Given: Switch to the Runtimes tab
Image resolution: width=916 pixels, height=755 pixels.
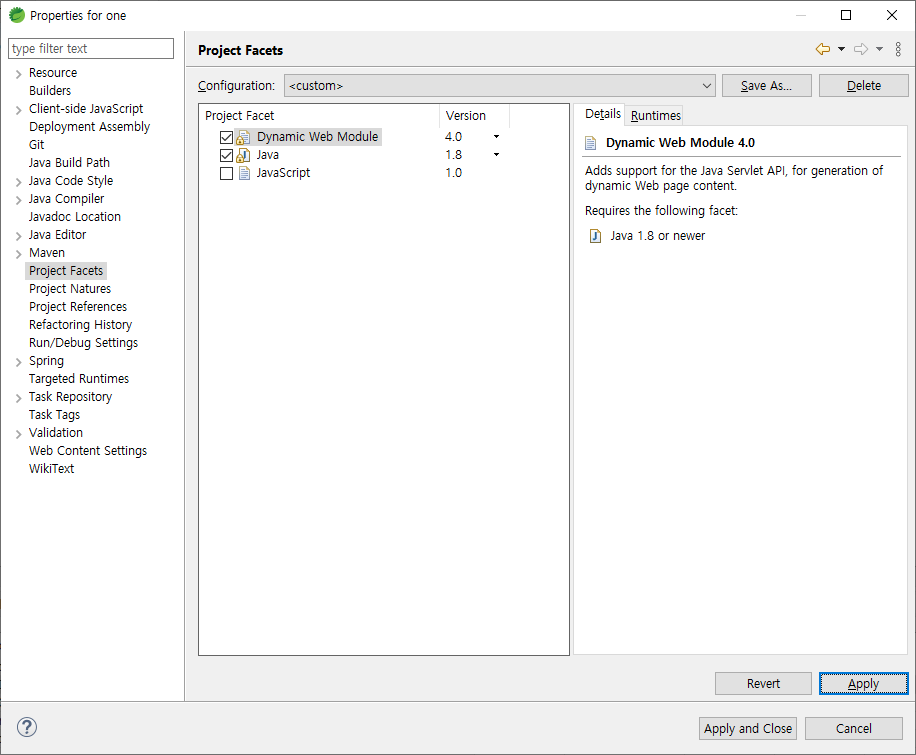Looking at the screenshot, I should click(x=655, y=116).
